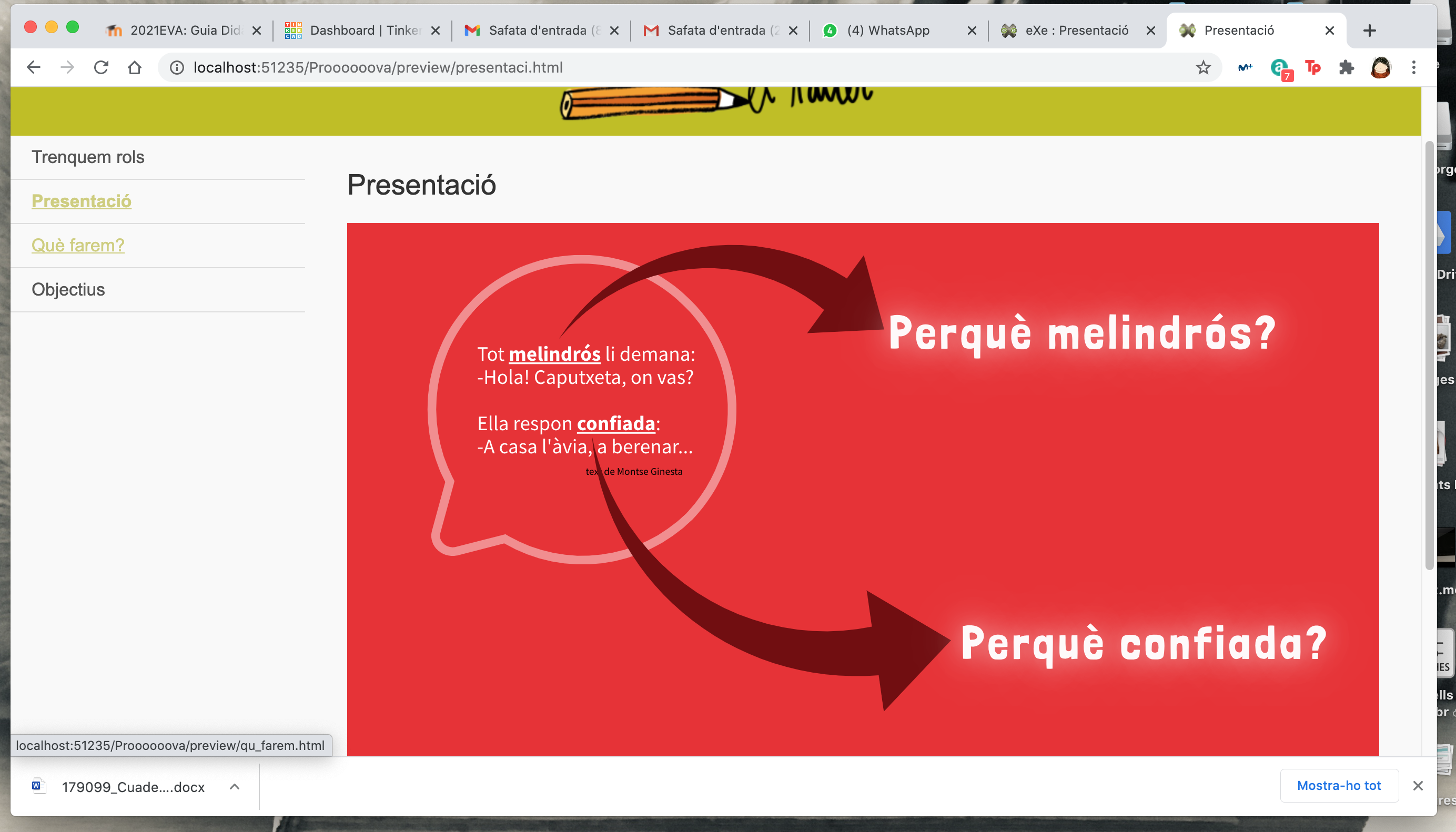This screenshot has width=1456, height=832.
Task: Open the Chrome three-dot menu
Action: [x=1414, y=67]
